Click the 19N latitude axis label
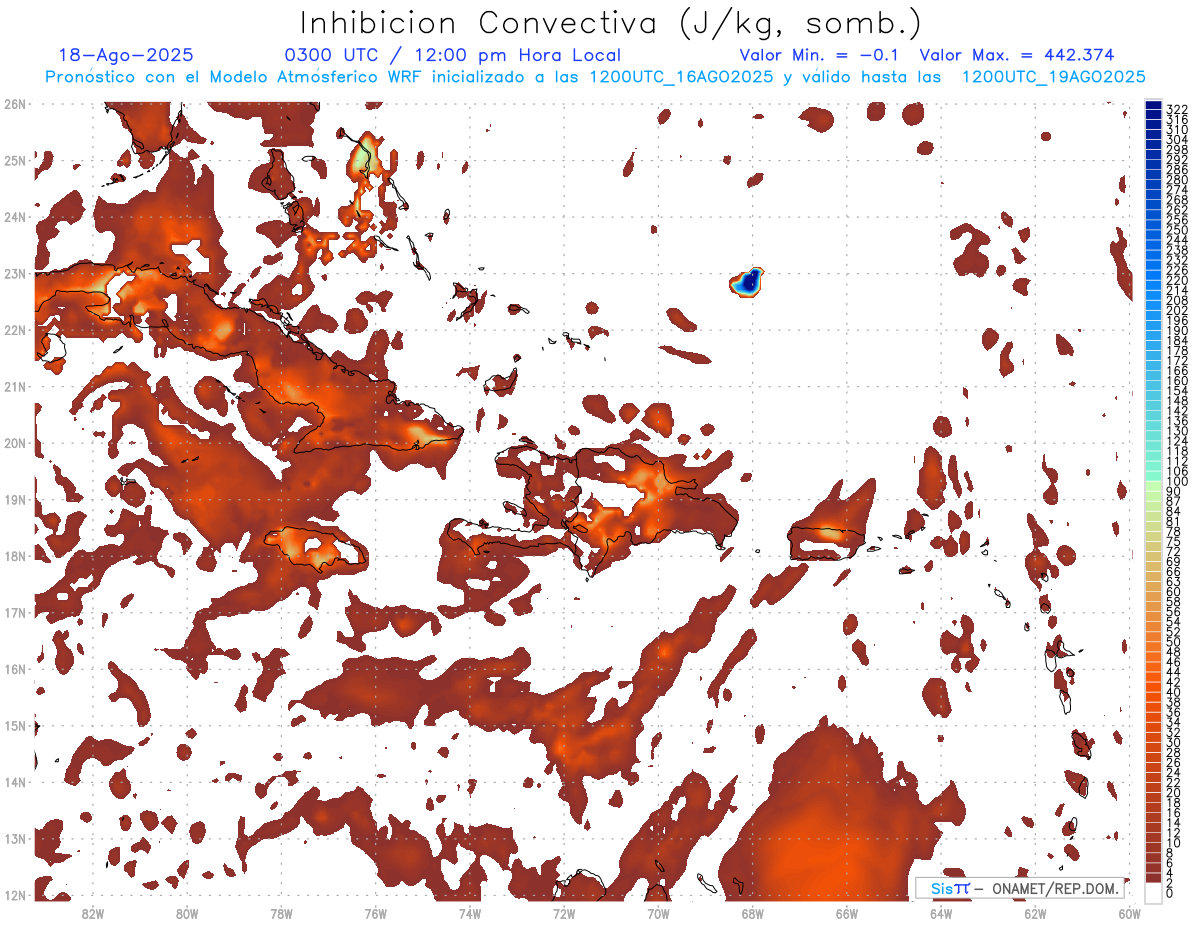 [15, 500]
